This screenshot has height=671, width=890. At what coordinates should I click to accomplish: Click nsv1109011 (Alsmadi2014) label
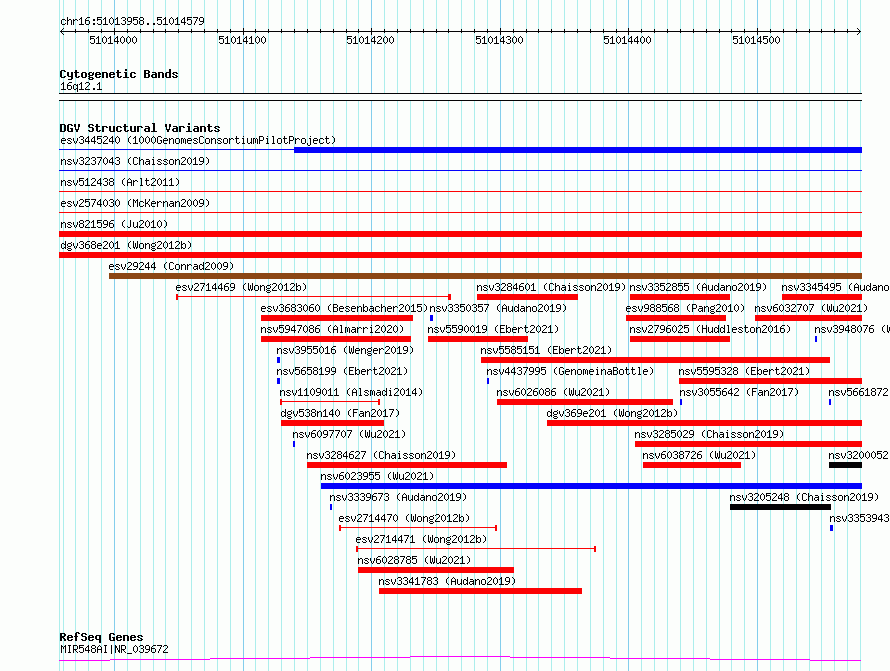[x=351, y=392]
